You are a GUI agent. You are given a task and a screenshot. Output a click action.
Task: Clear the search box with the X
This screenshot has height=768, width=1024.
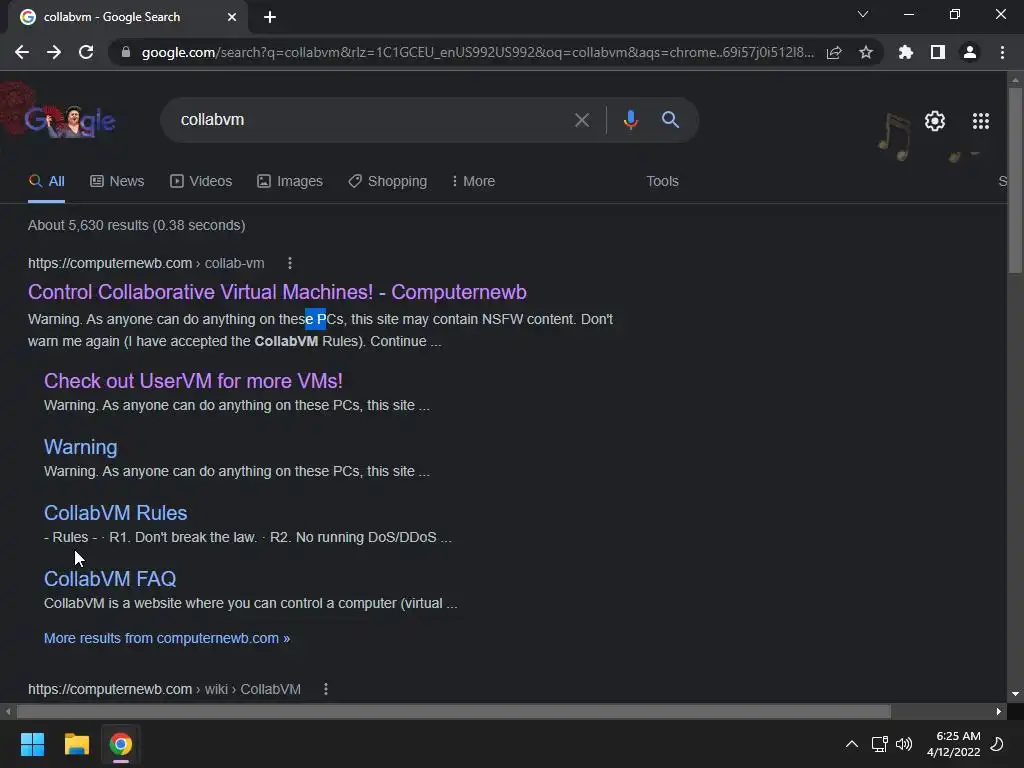582,120
